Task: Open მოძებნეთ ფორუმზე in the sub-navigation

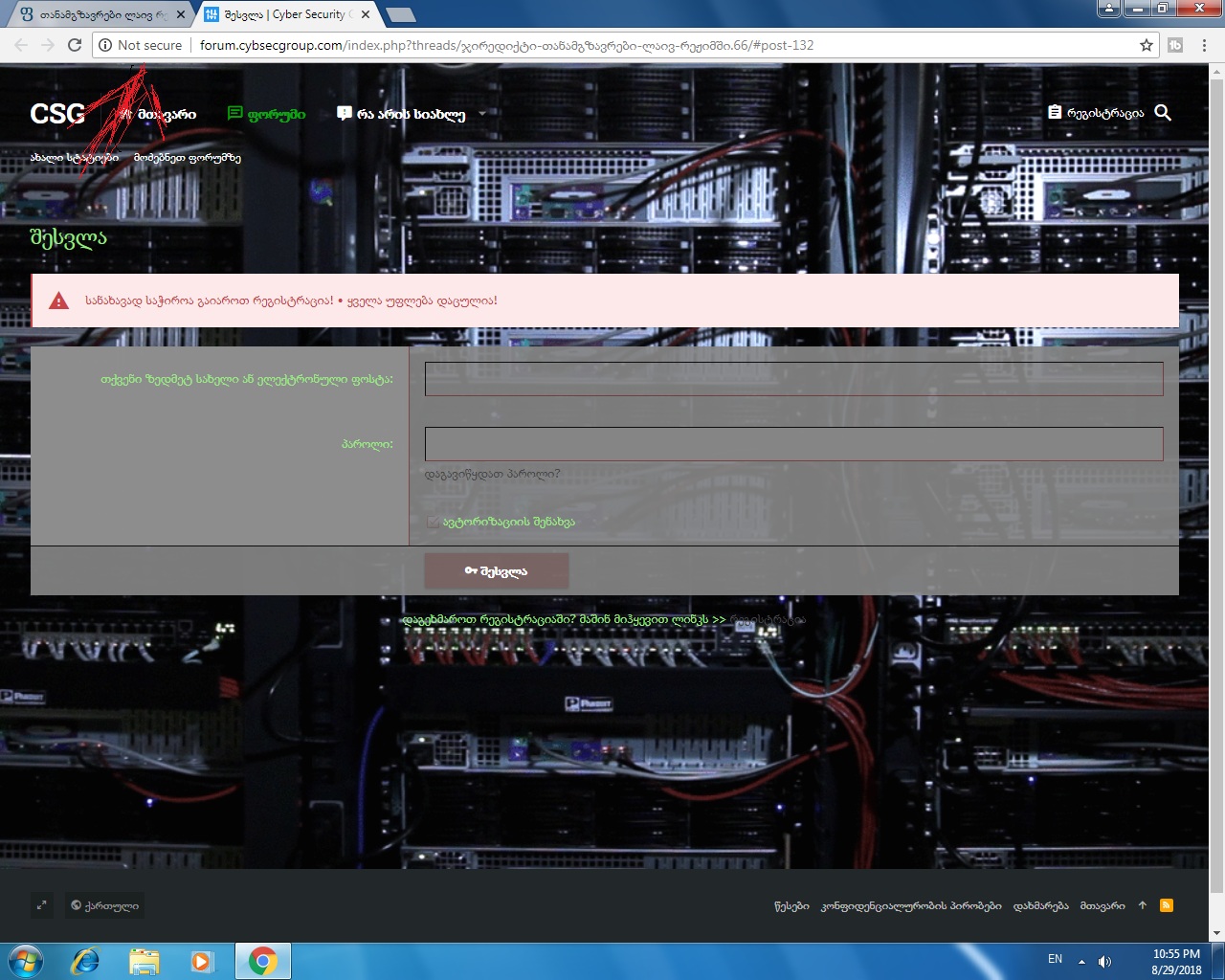Action: point(188,158)
